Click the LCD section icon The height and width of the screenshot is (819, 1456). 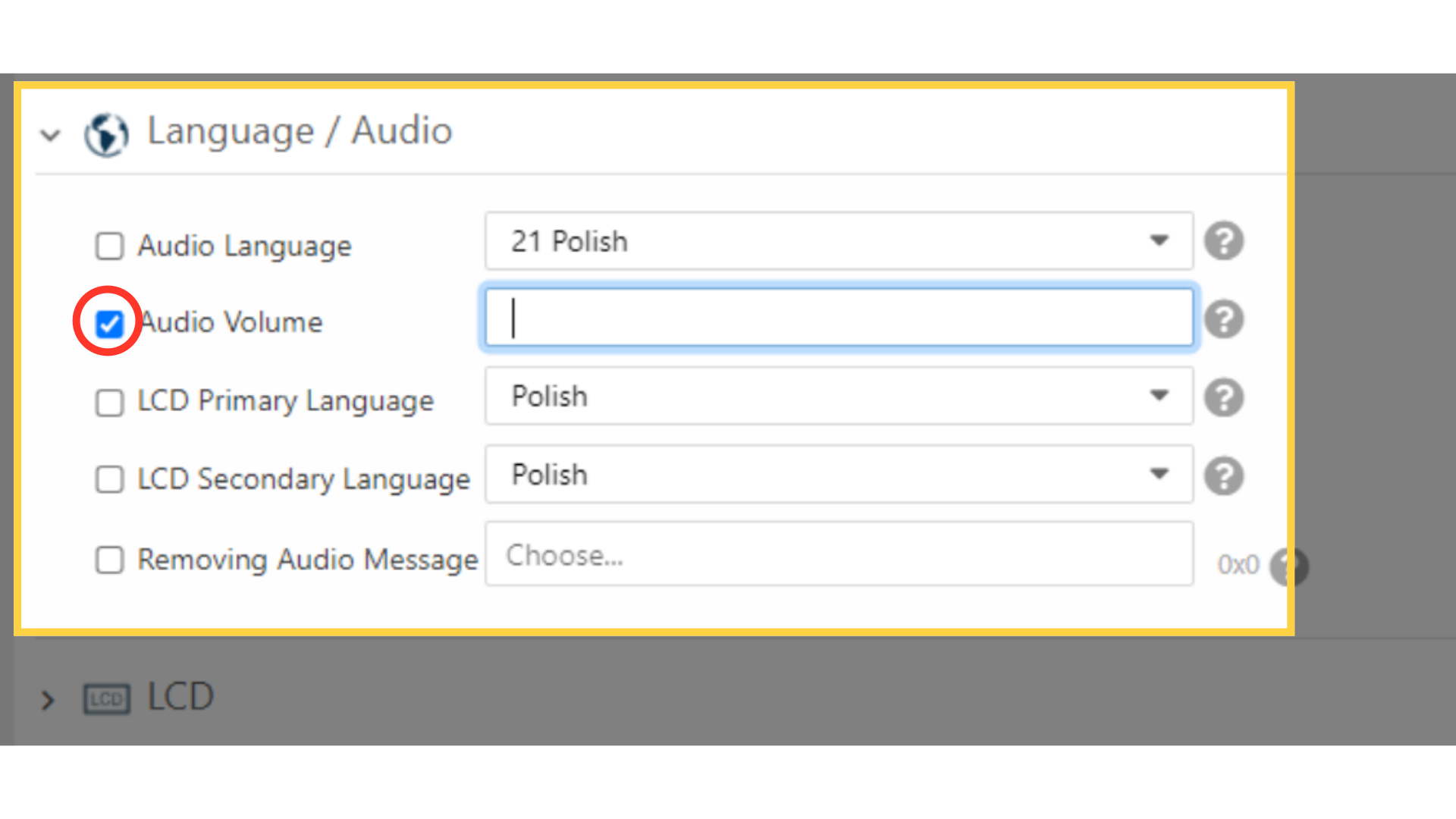pos(106,698)
